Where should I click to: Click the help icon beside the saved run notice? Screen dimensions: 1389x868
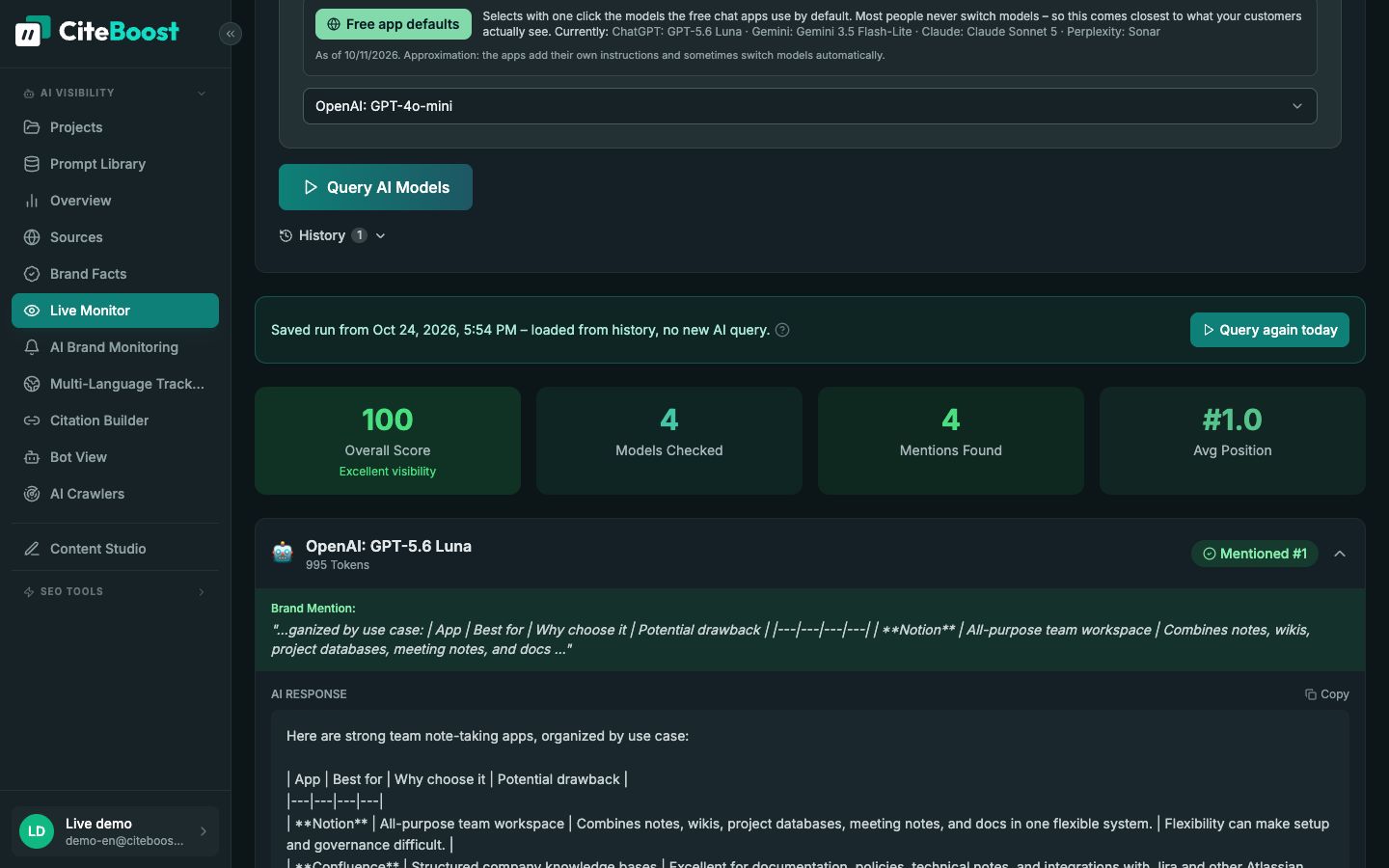point(782,330)
